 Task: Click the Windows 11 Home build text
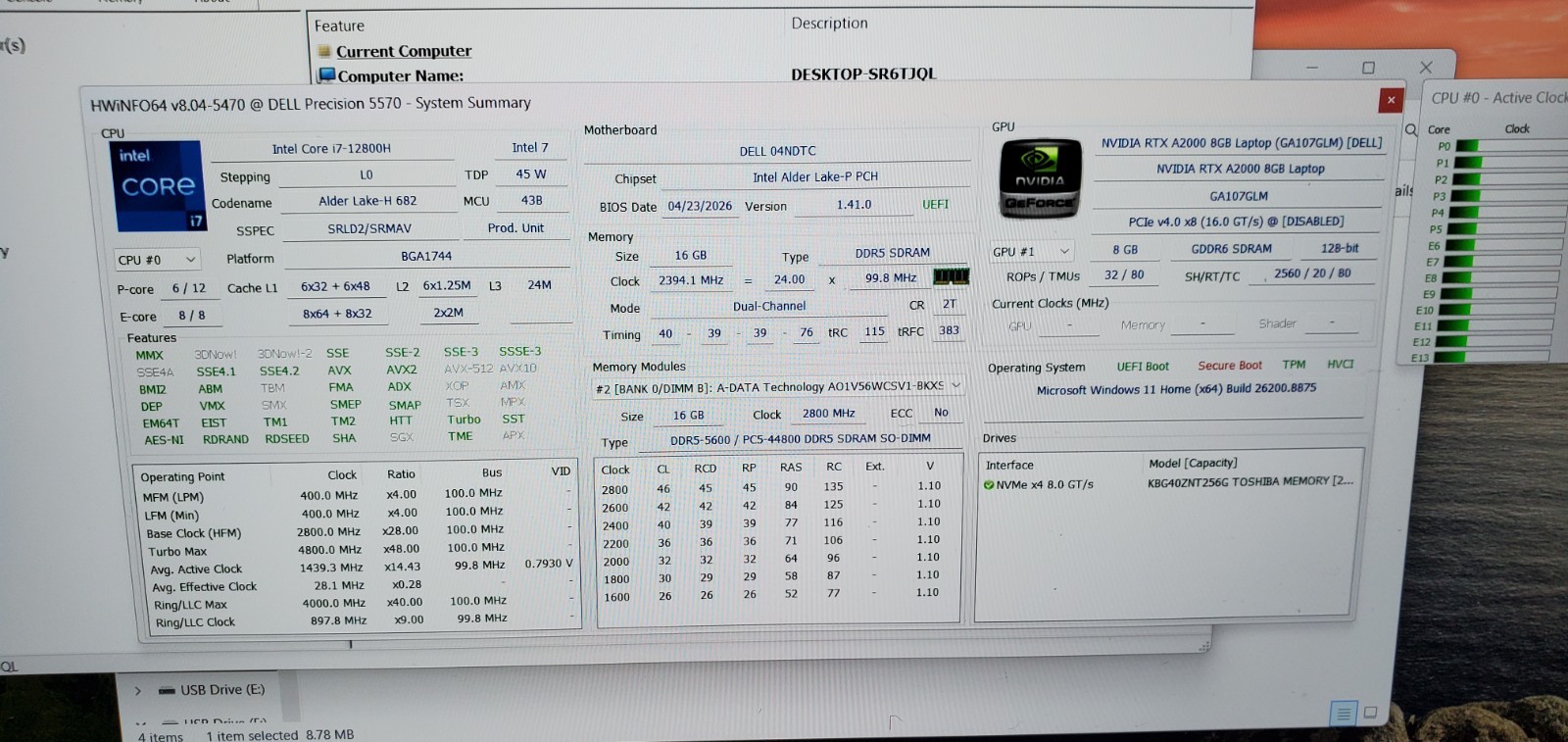(x=1176, y=389)
